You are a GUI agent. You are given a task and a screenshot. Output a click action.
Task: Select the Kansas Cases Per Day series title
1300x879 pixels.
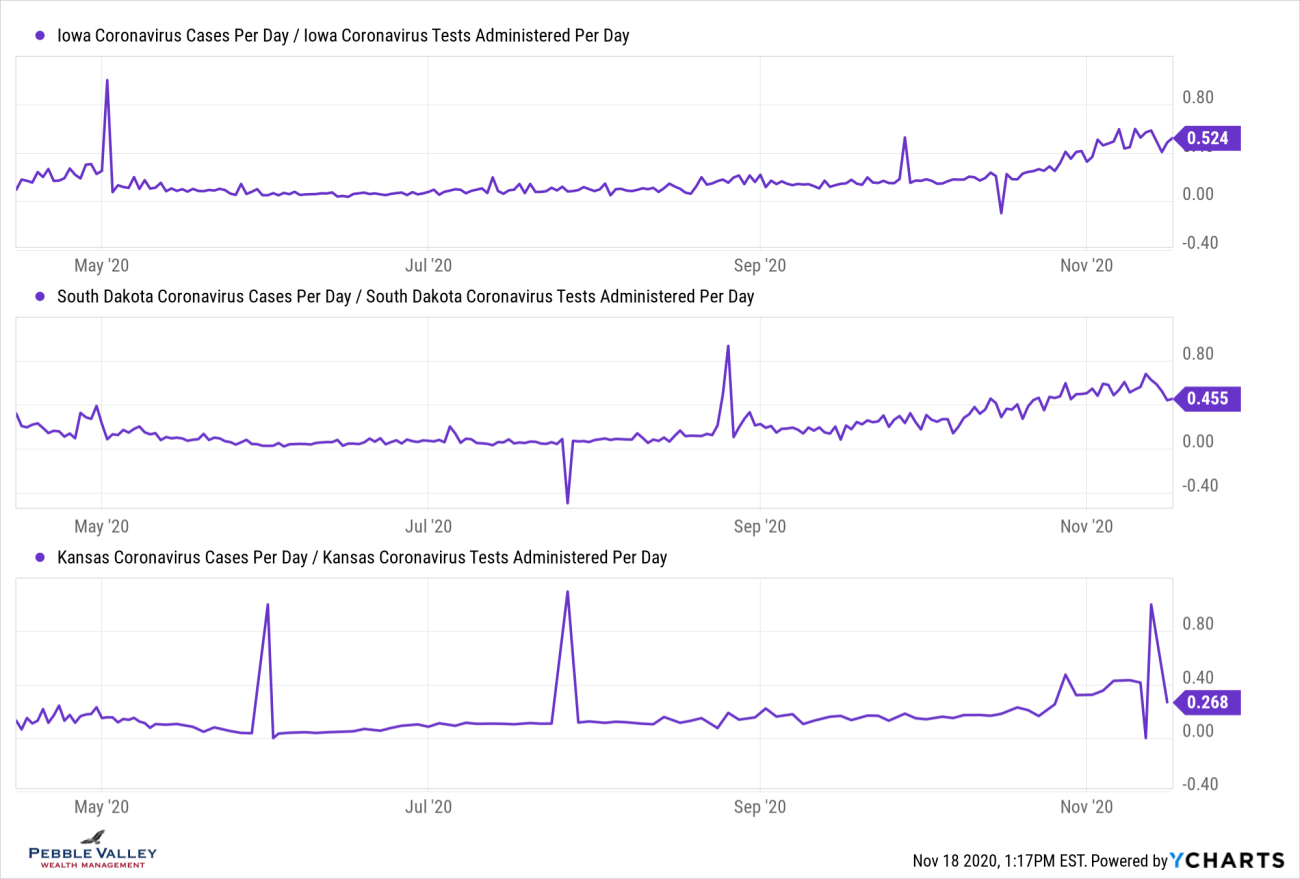[x=361, y=557]
